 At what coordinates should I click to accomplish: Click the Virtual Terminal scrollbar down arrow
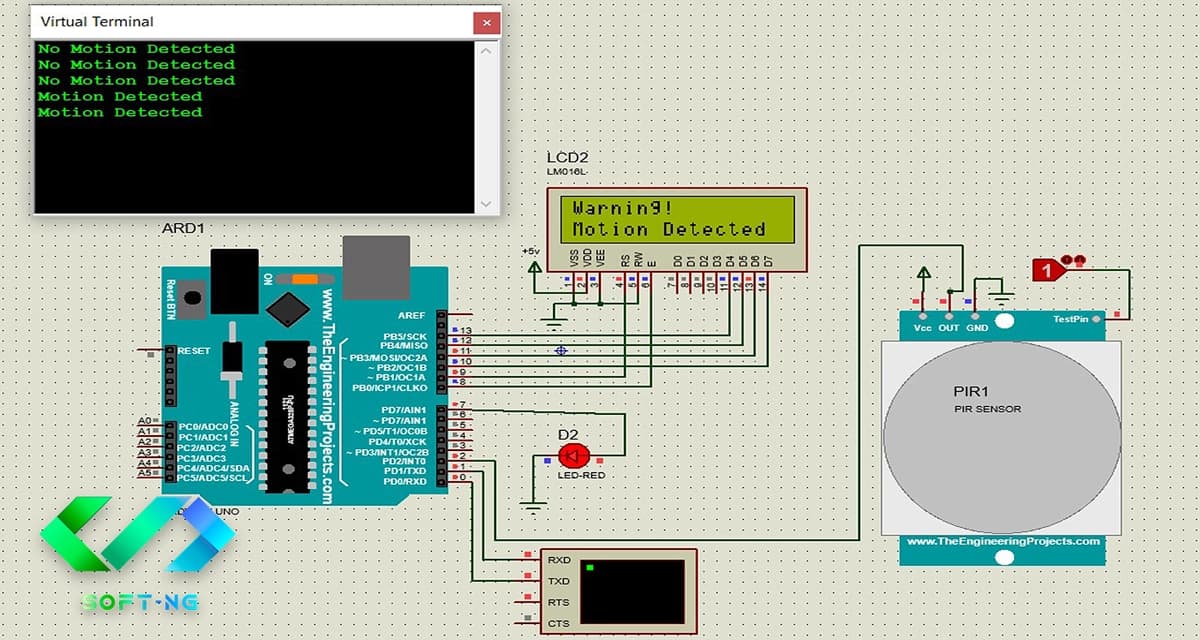[487, 203]
